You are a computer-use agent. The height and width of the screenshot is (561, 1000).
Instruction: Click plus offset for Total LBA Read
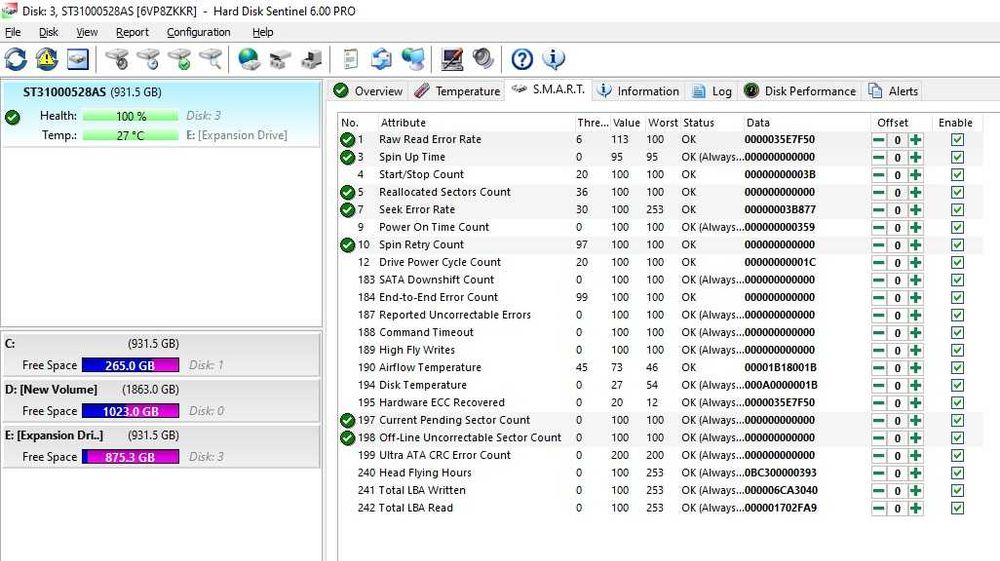pyautogui.click(x=916, y=508)
